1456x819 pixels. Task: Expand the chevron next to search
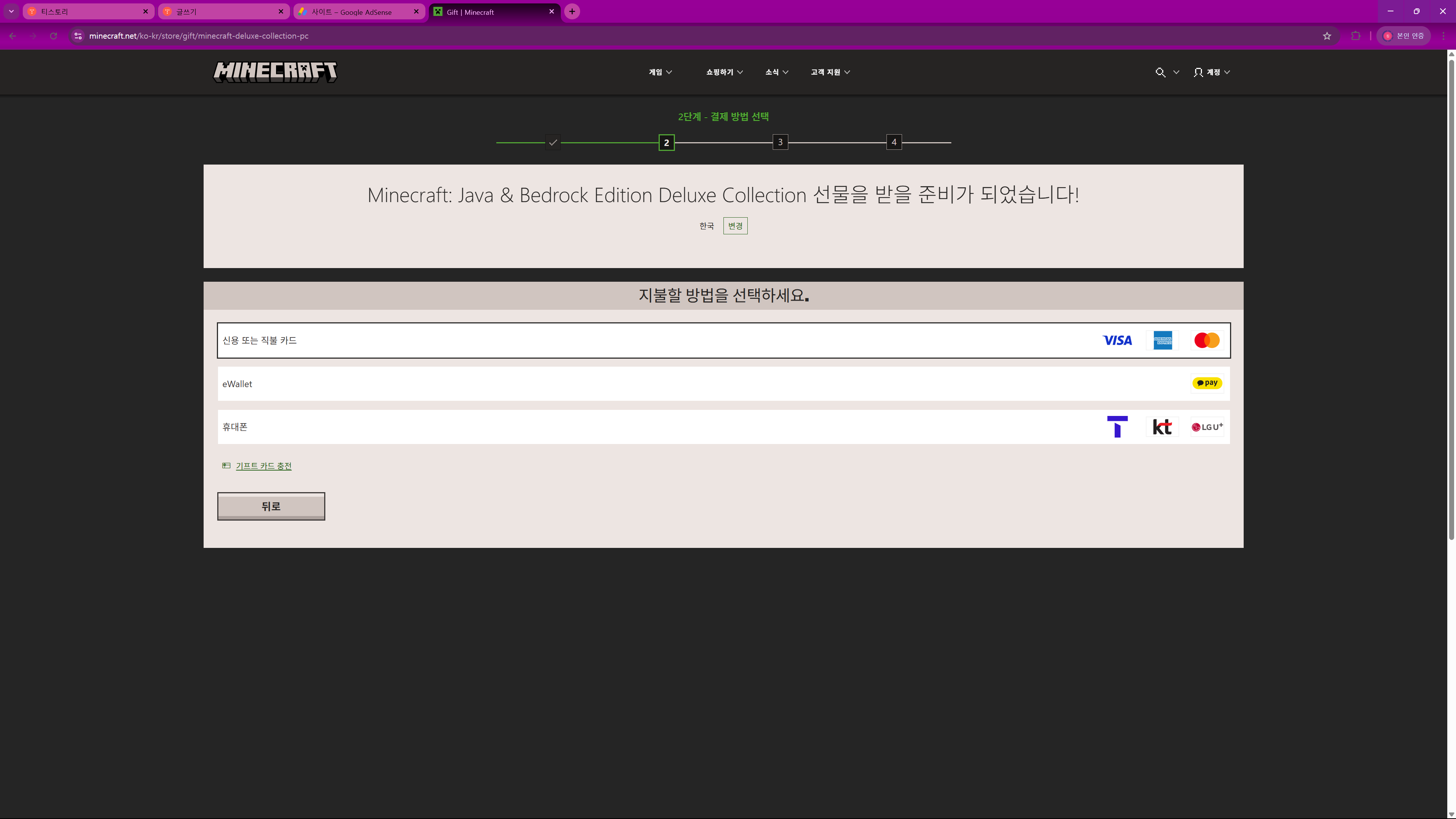[1176, 72]
